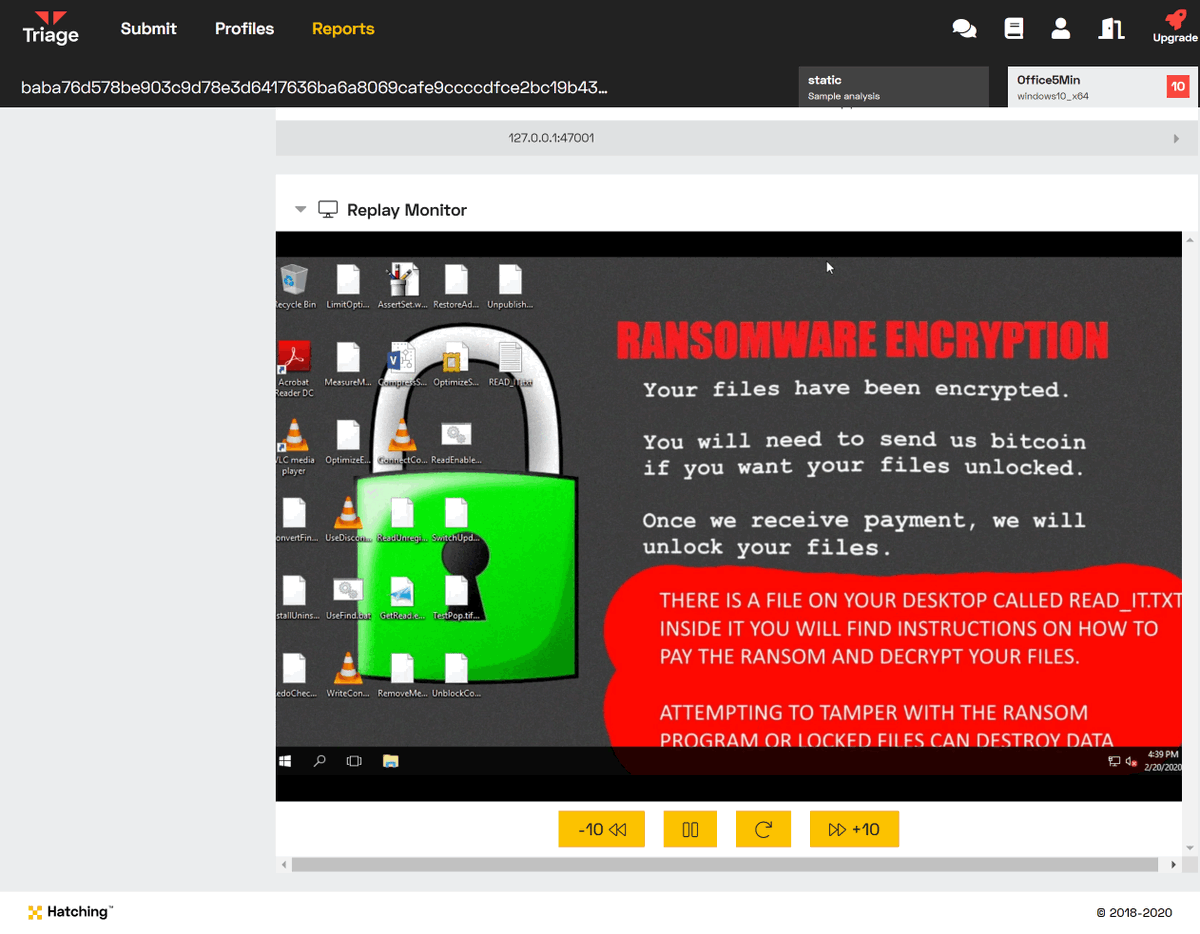
Task: Select the MeasureM... file icon
Action: click(348, 364)
